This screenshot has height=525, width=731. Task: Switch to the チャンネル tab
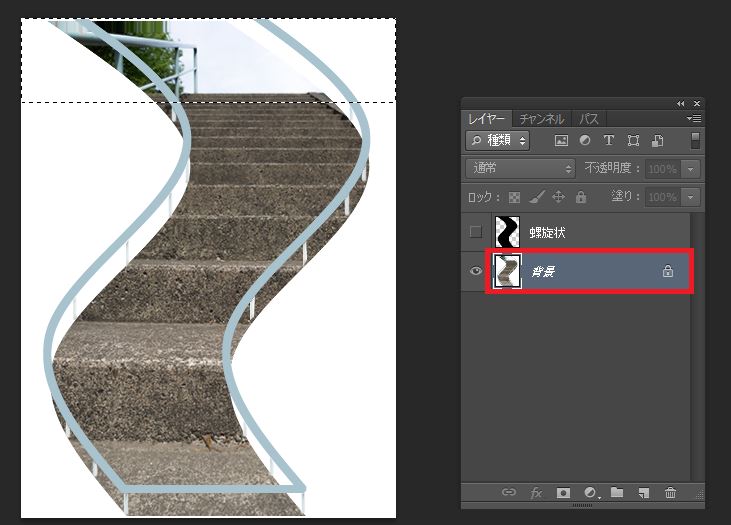click(541, 119)
